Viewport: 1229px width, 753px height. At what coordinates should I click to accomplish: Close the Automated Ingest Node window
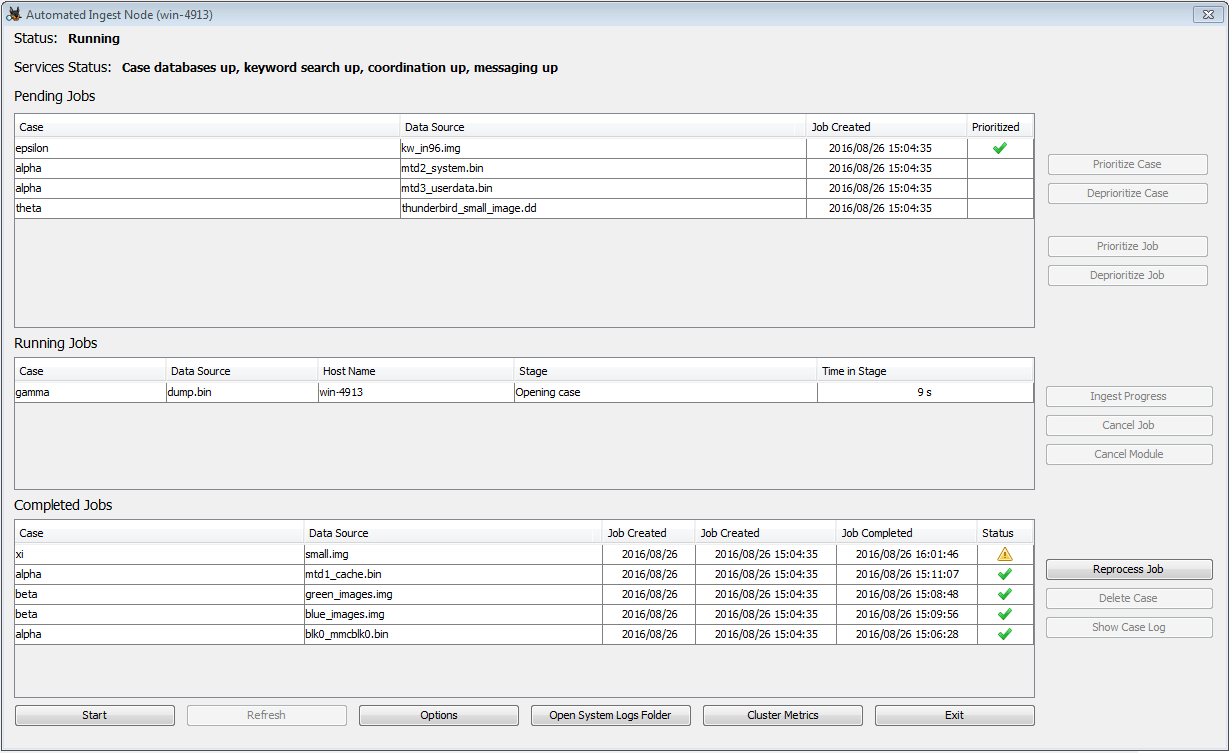pos(1203,15)
